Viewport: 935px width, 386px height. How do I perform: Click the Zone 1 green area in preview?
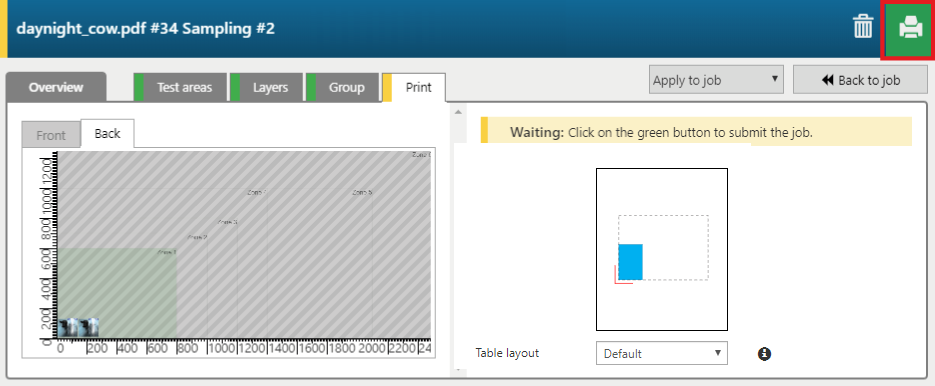(x=117, y=283)
